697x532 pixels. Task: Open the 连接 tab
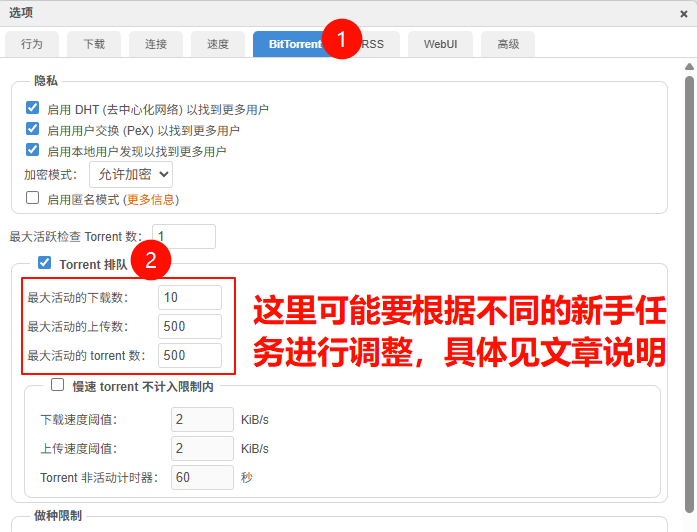point(156,44)
